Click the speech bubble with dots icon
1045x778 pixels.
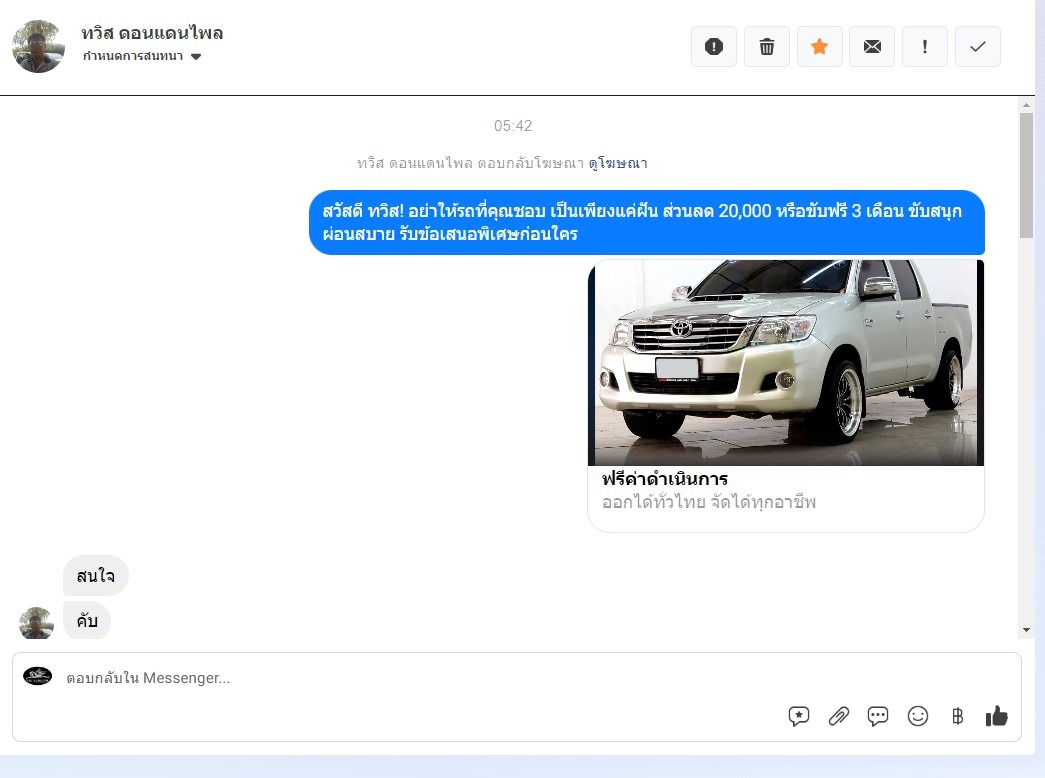click(878, 716)
